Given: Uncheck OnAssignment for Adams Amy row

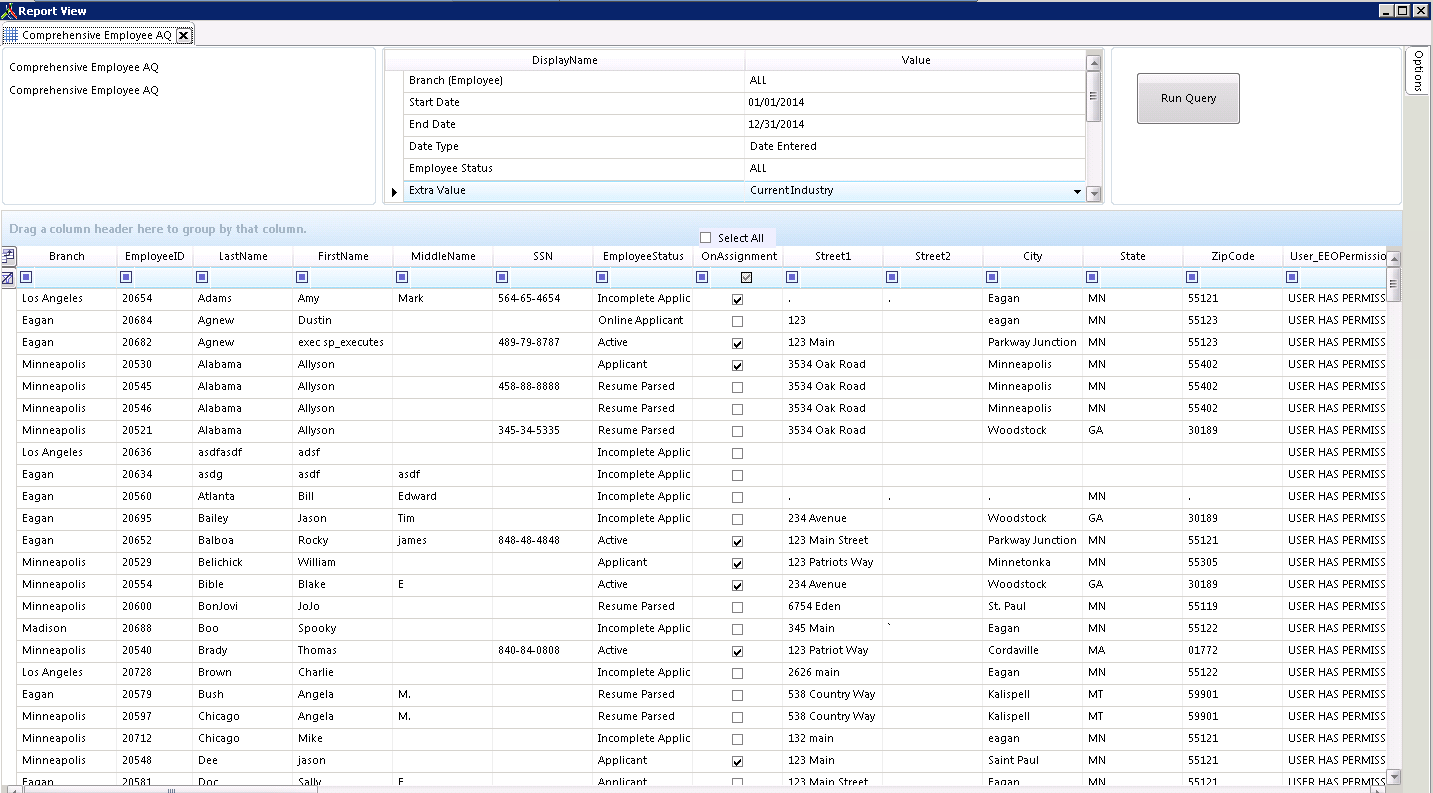Looking at the screenshot, I should (x=738, y=299).
